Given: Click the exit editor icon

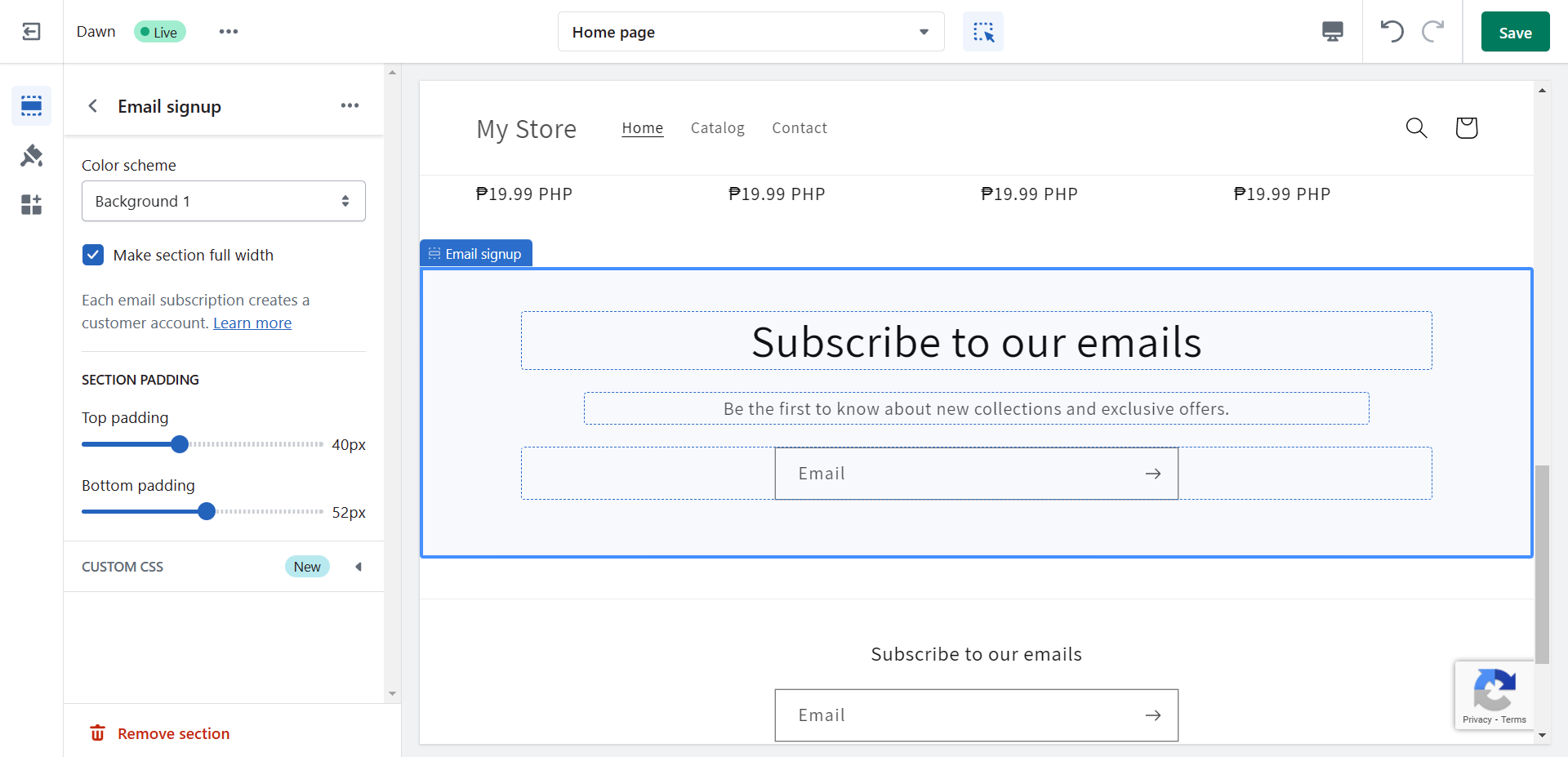Looking at the screenshot, I should point(31,32).
